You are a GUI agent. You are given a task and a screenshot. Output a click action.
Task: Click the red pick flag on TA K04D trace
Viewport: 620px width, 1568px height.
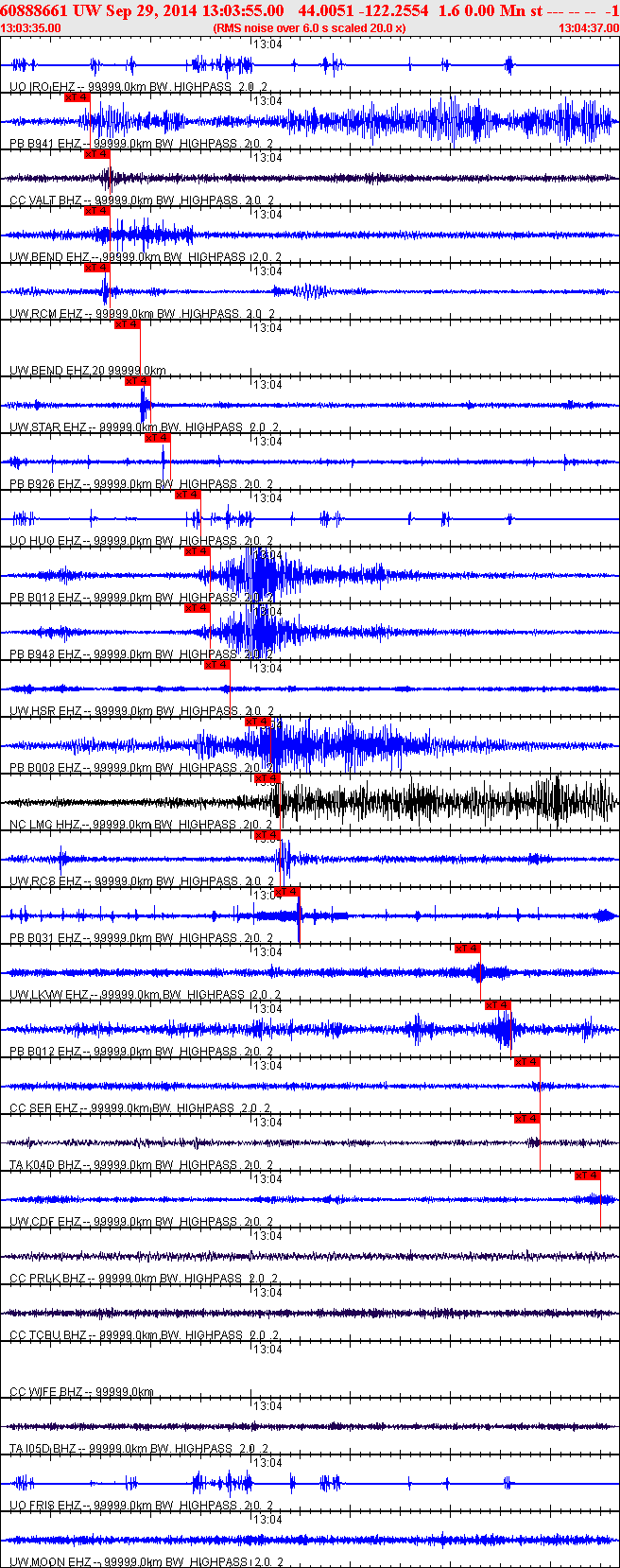coord(527,1119)
